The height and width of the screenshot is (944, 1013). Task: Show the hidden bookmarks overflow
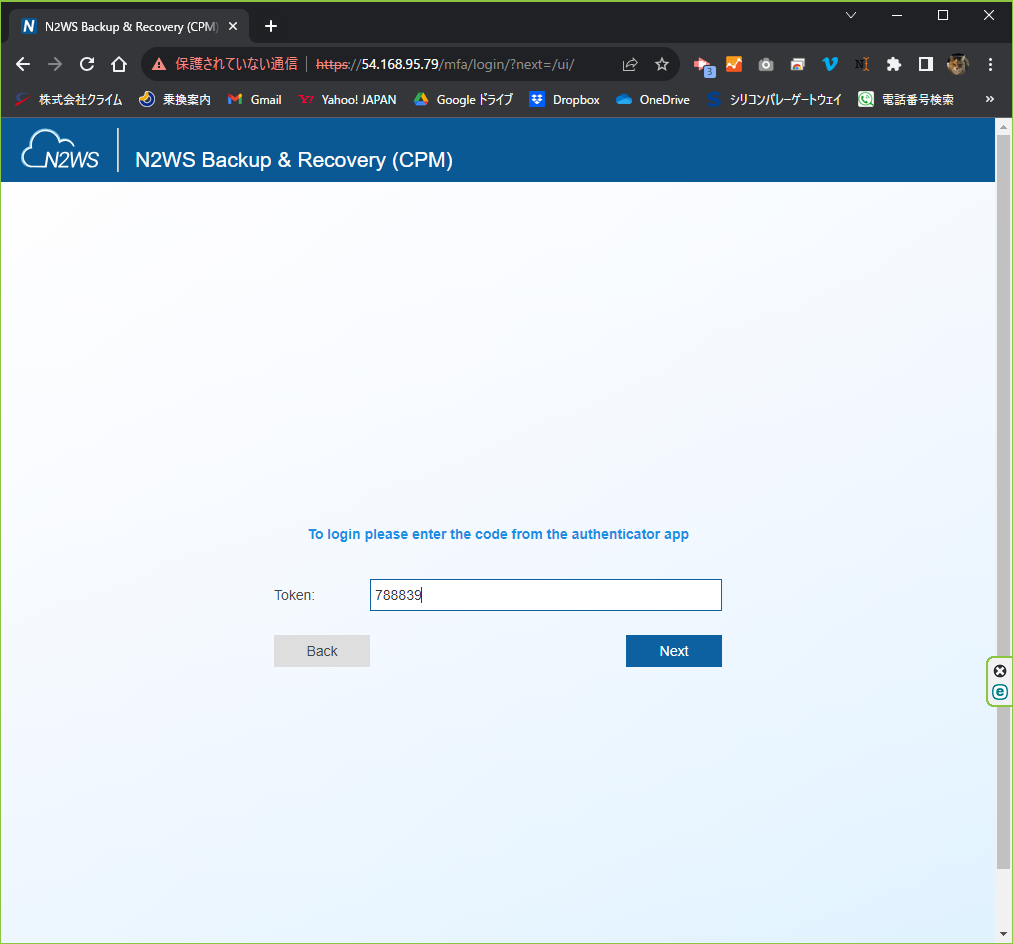point(990,99)
